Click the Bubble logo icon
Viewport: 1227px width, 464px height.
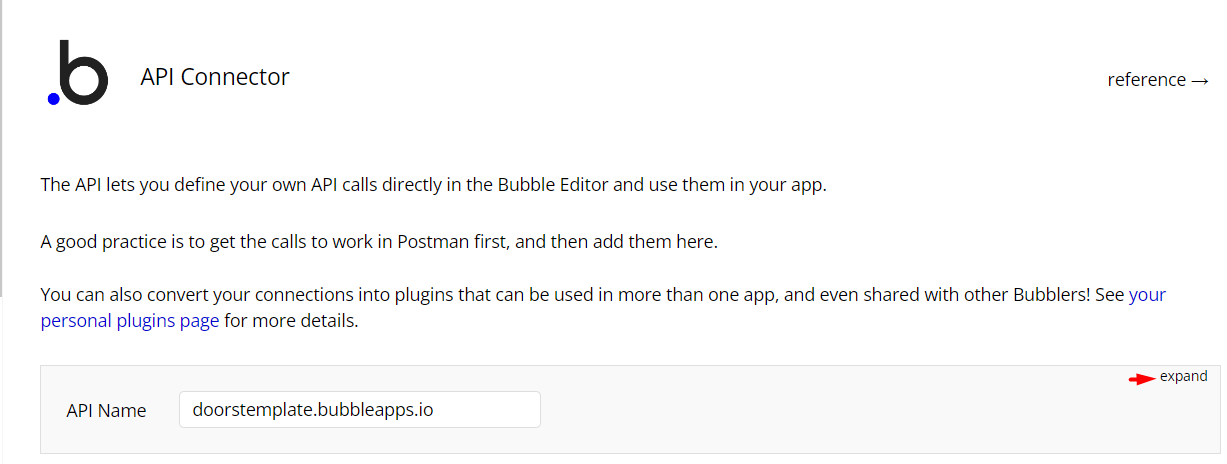pos(78,73)
